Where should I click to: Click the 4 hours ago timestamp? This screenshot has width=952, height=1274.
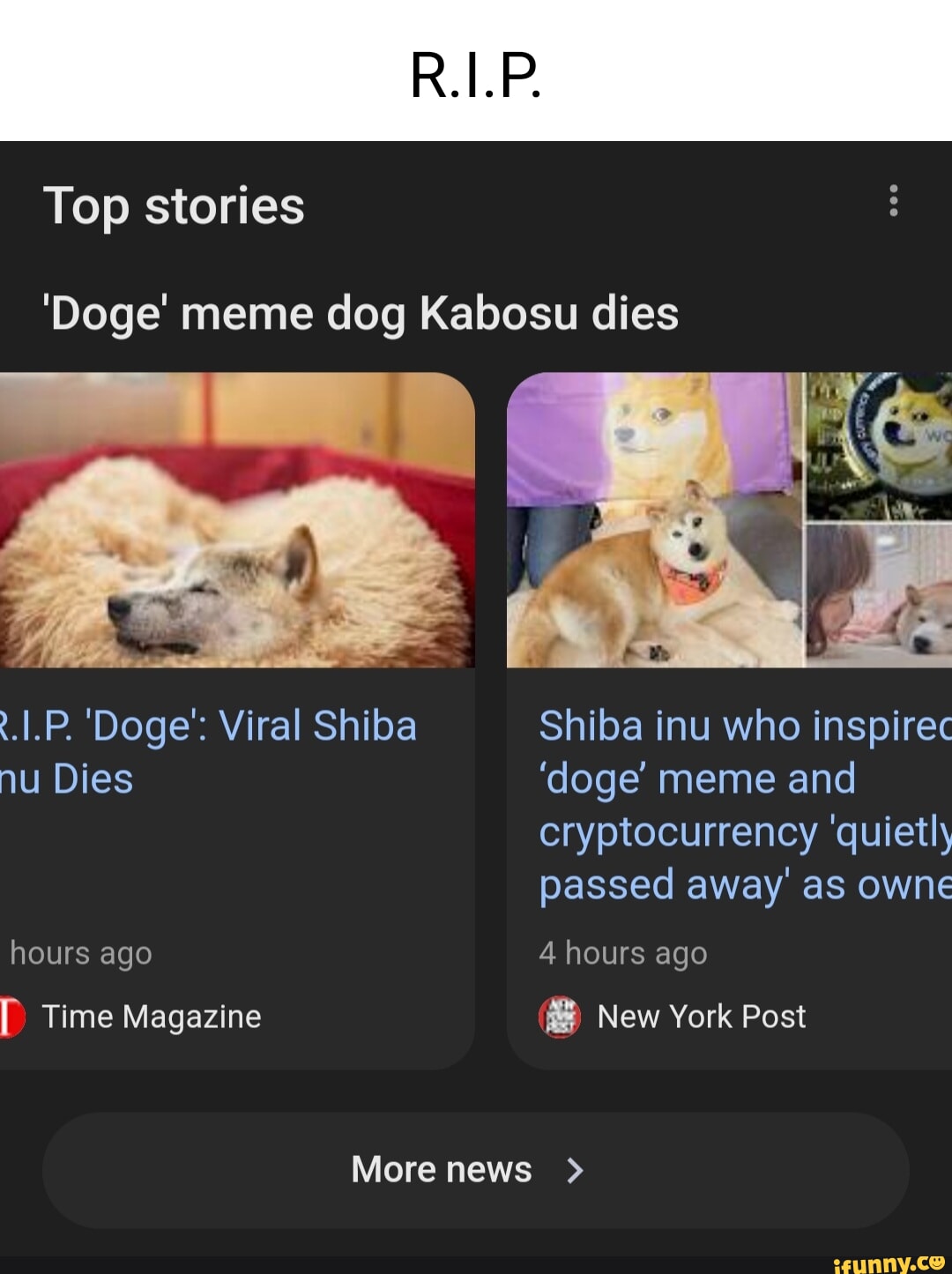coord(623,952)
